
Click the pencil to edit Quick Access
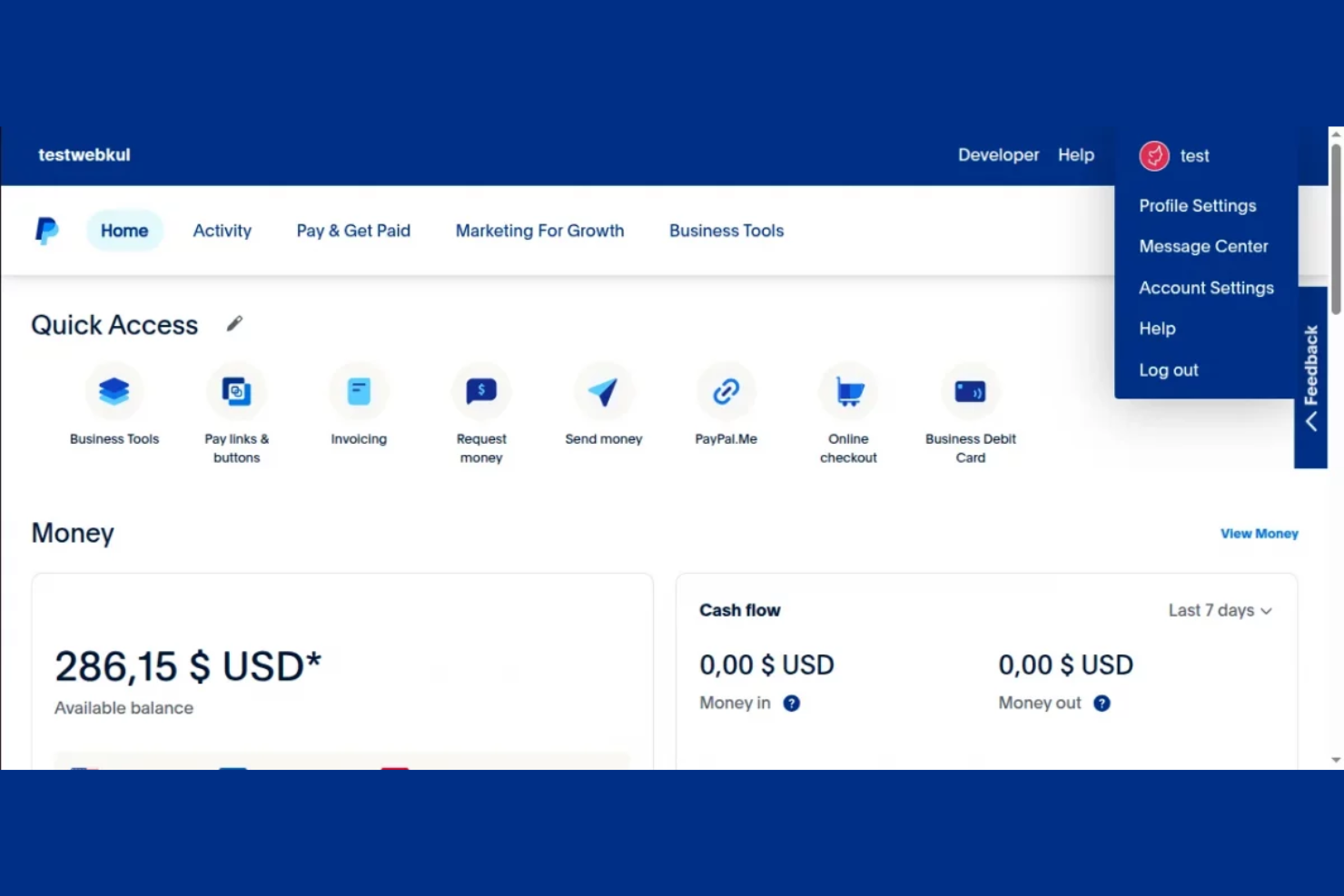234,323
